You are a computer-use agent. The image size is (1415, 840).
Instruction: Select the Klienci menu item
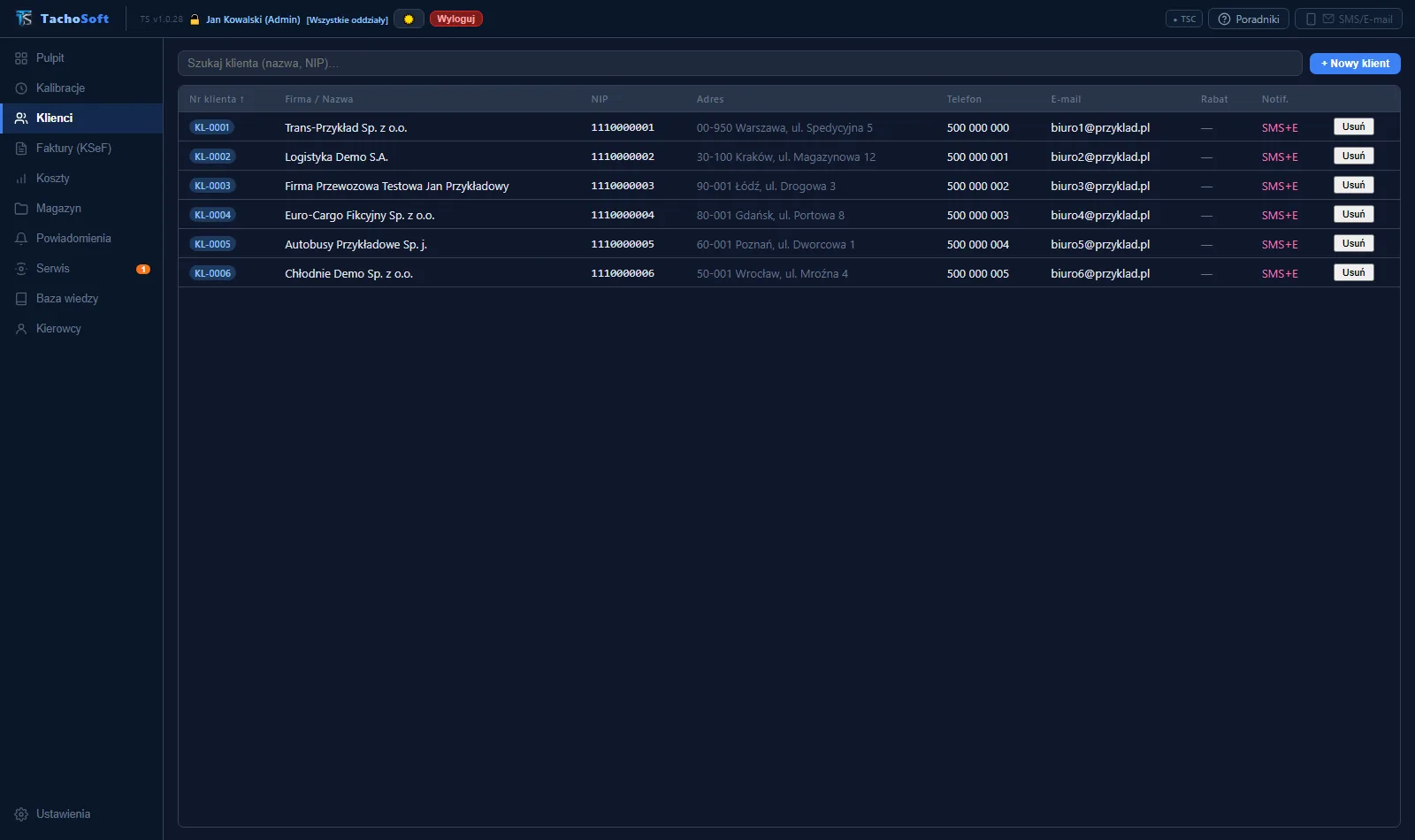click(x=81, y=118)
